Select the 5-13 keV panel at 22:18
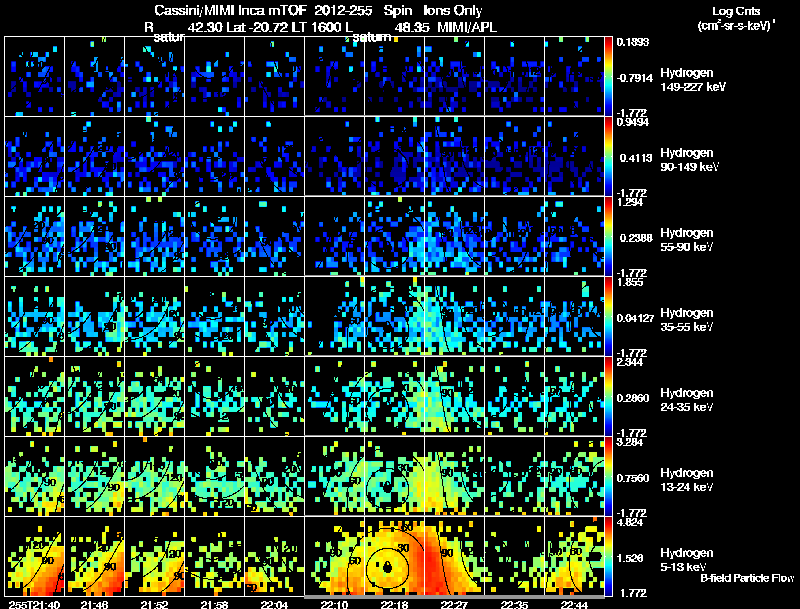 click(394, 556)
